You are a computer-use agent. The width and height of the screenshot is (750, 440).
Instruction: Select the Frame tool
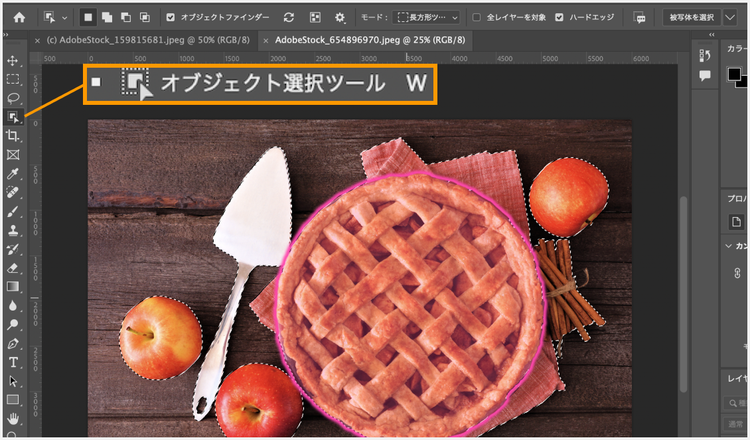coord(13,154)
